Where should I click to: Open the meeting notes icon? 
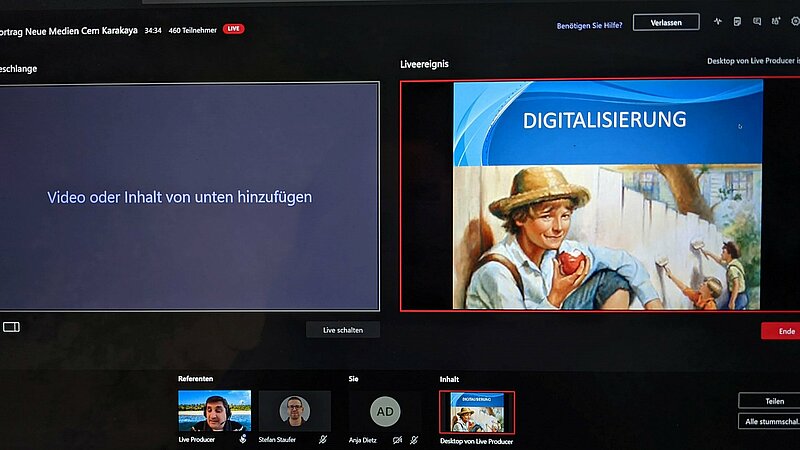(737, 21)
